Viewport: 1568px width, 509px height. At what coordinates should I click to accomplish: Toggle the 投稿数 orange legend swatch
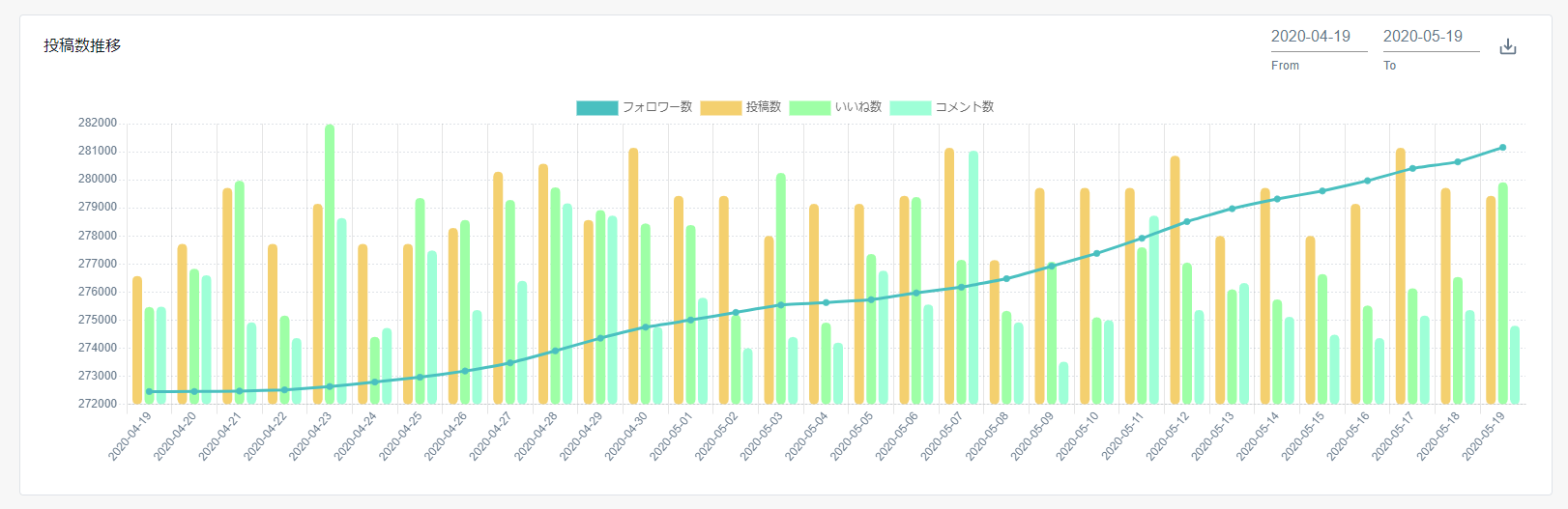(x=720, y=107)
